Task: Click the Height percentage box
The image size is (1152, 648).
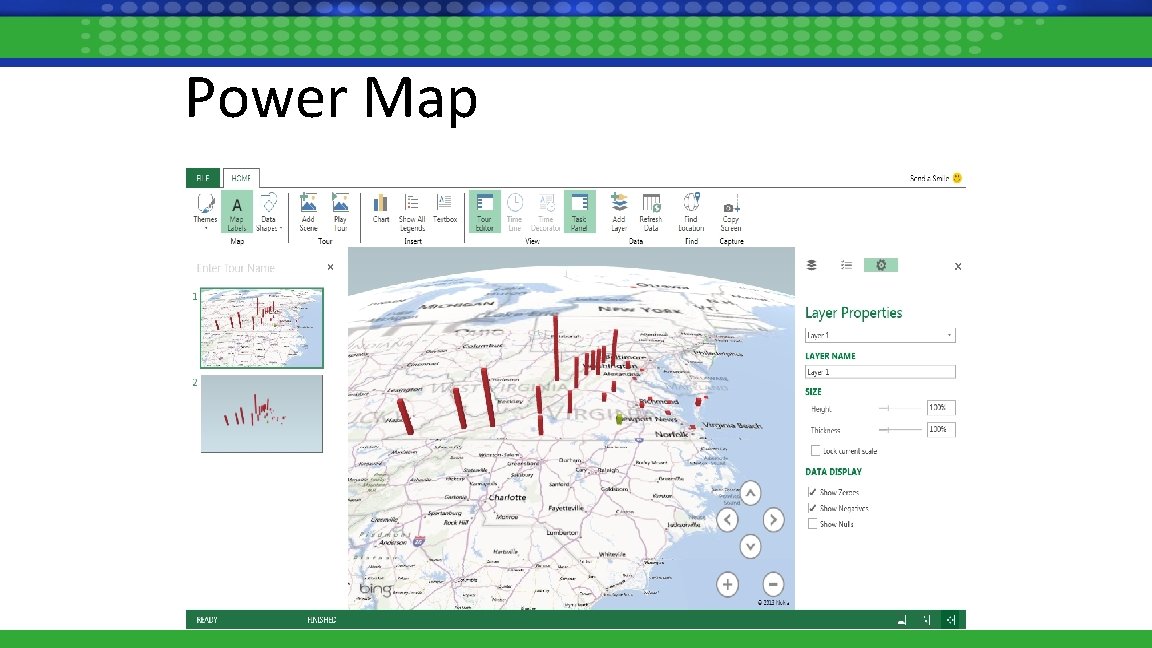Action: [940, 408]
